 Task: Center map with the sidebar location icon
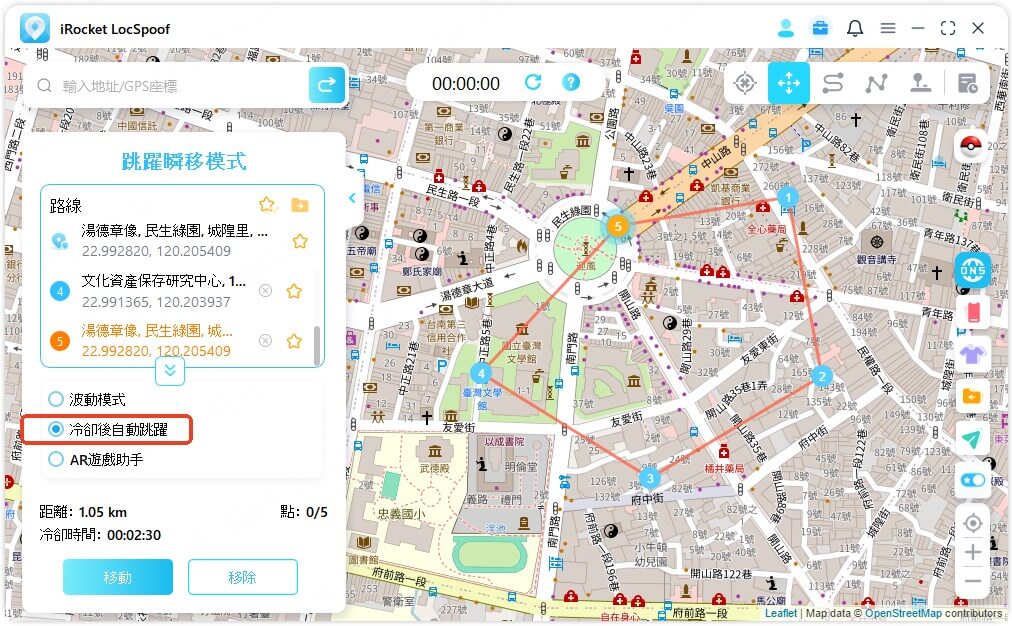click(x=973, y=523)
